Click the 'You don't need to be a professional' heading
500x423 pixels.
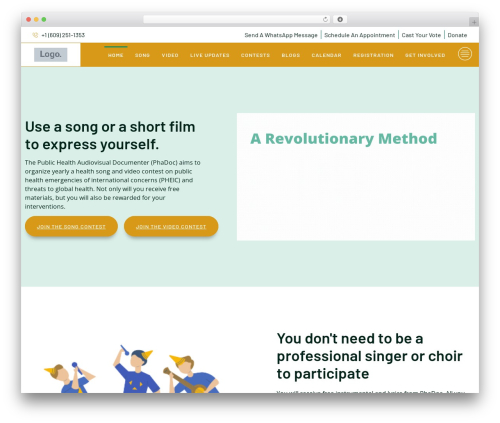(369, 356)
